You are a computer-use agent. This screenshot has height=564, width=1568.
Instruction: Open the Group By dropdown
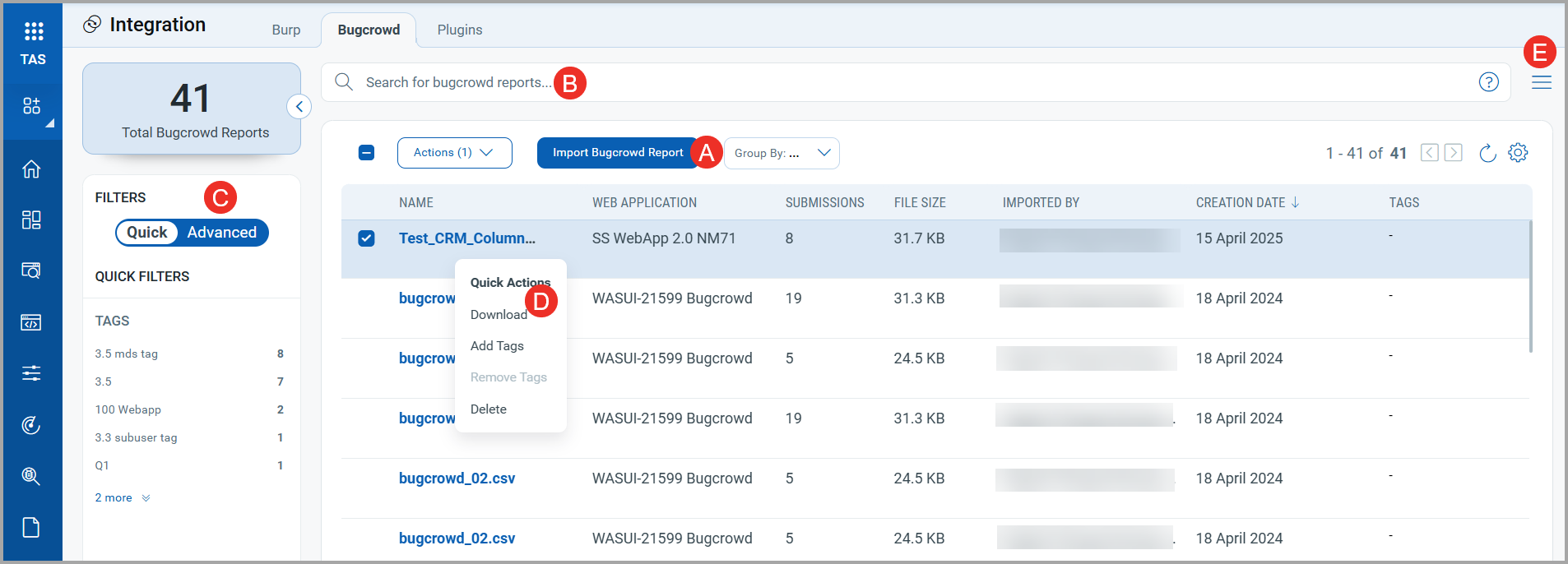click(x=782, y=153)
